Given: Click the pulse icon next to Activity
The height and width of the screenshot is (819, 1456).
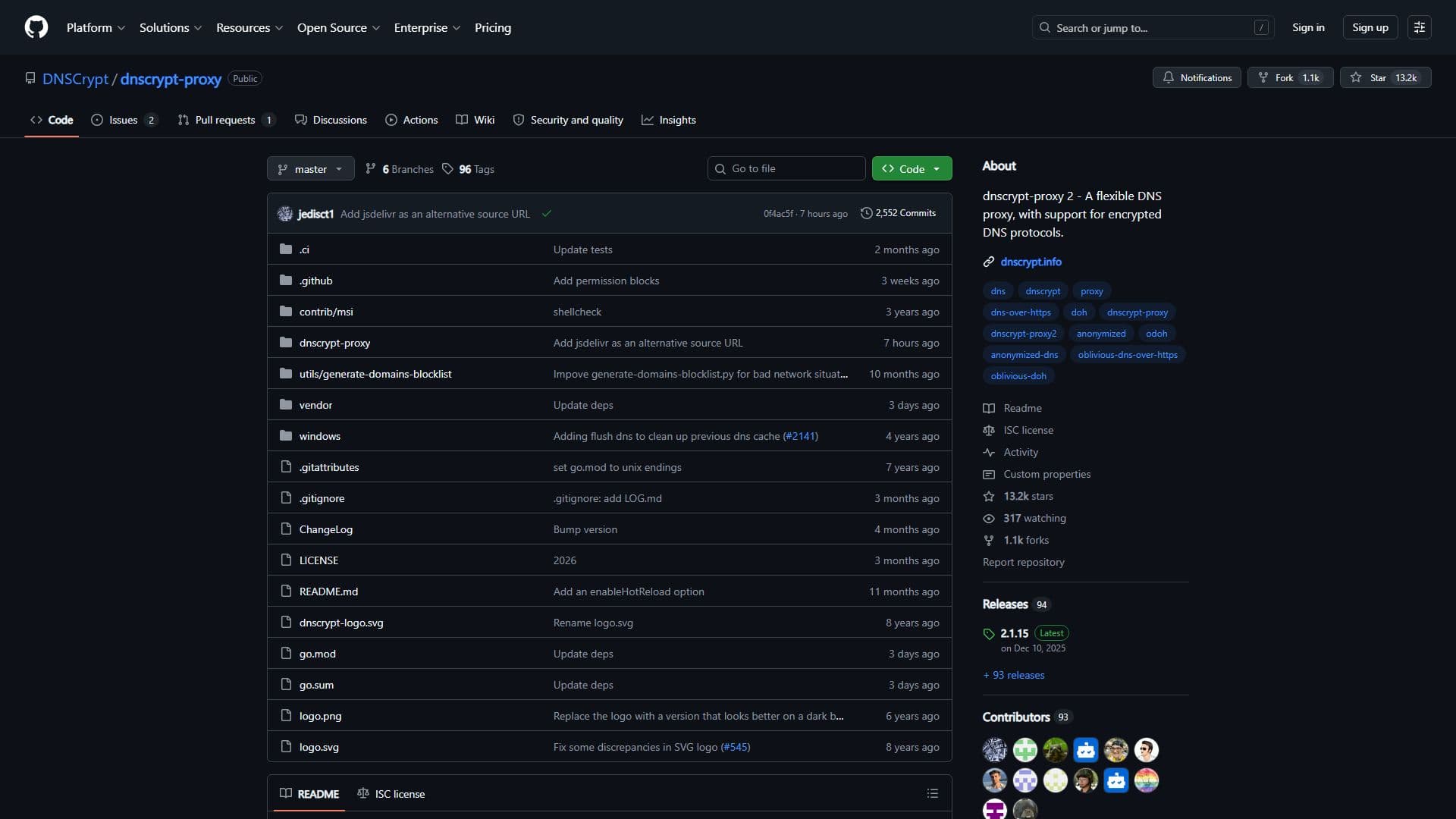Looking at the screenshot, I should (989, 452).
